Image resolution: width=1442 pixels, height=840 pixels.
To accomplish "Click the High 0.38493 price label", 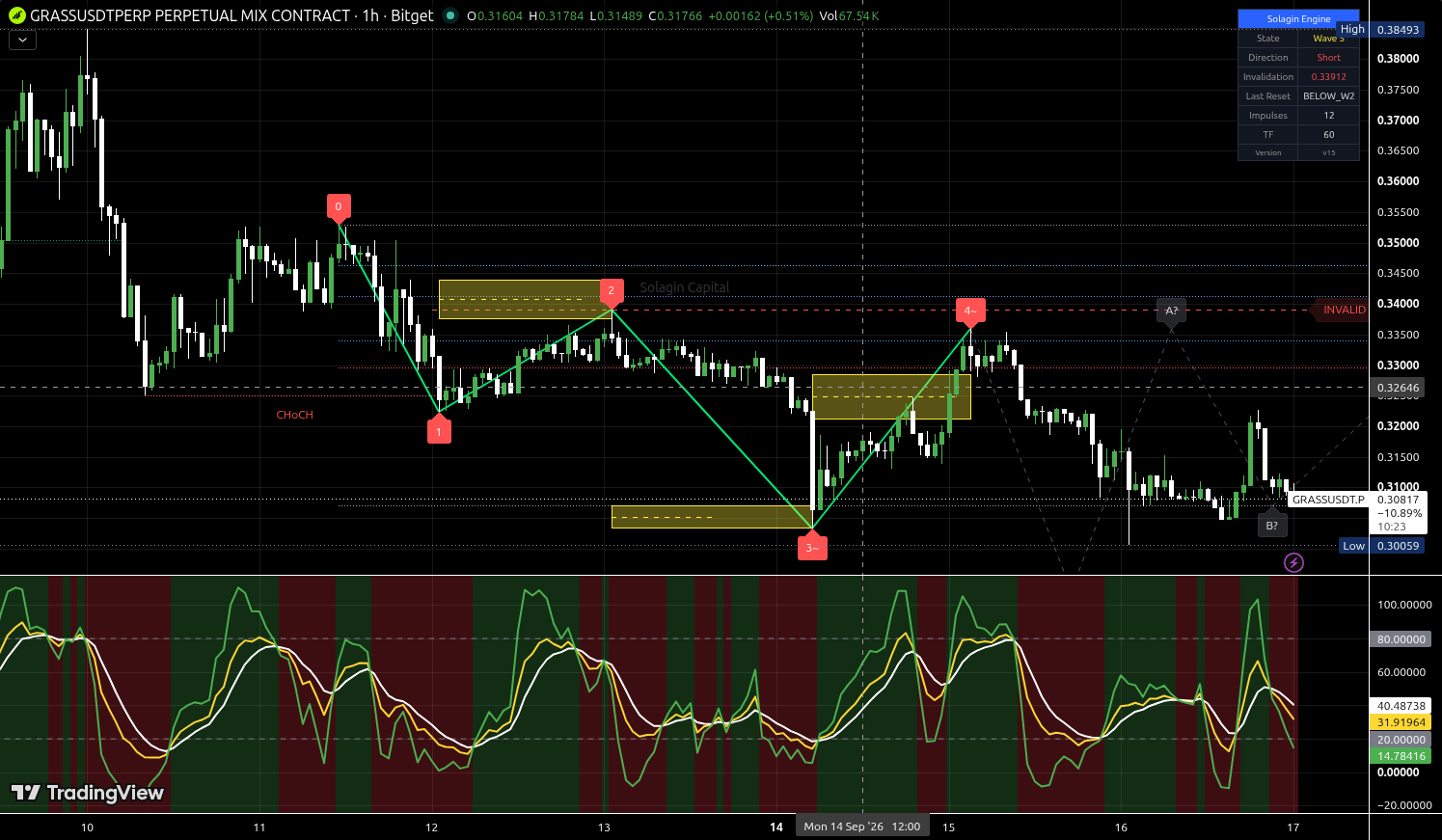I will click(1380, 30).
